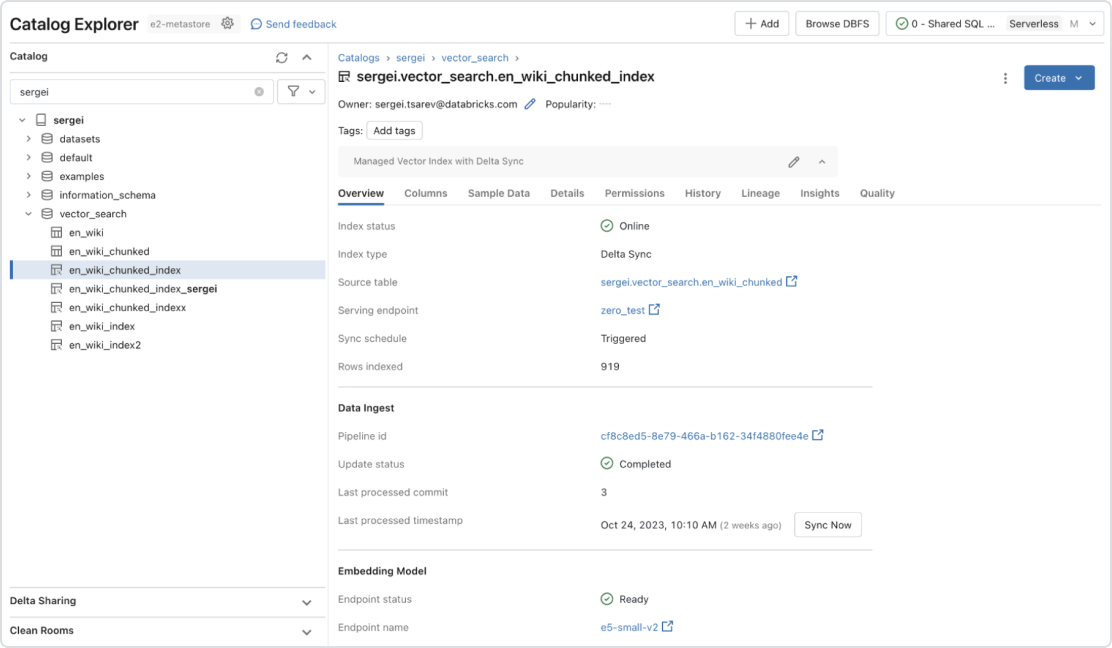Open pipeline id external link icon

[x=818, y=436]
